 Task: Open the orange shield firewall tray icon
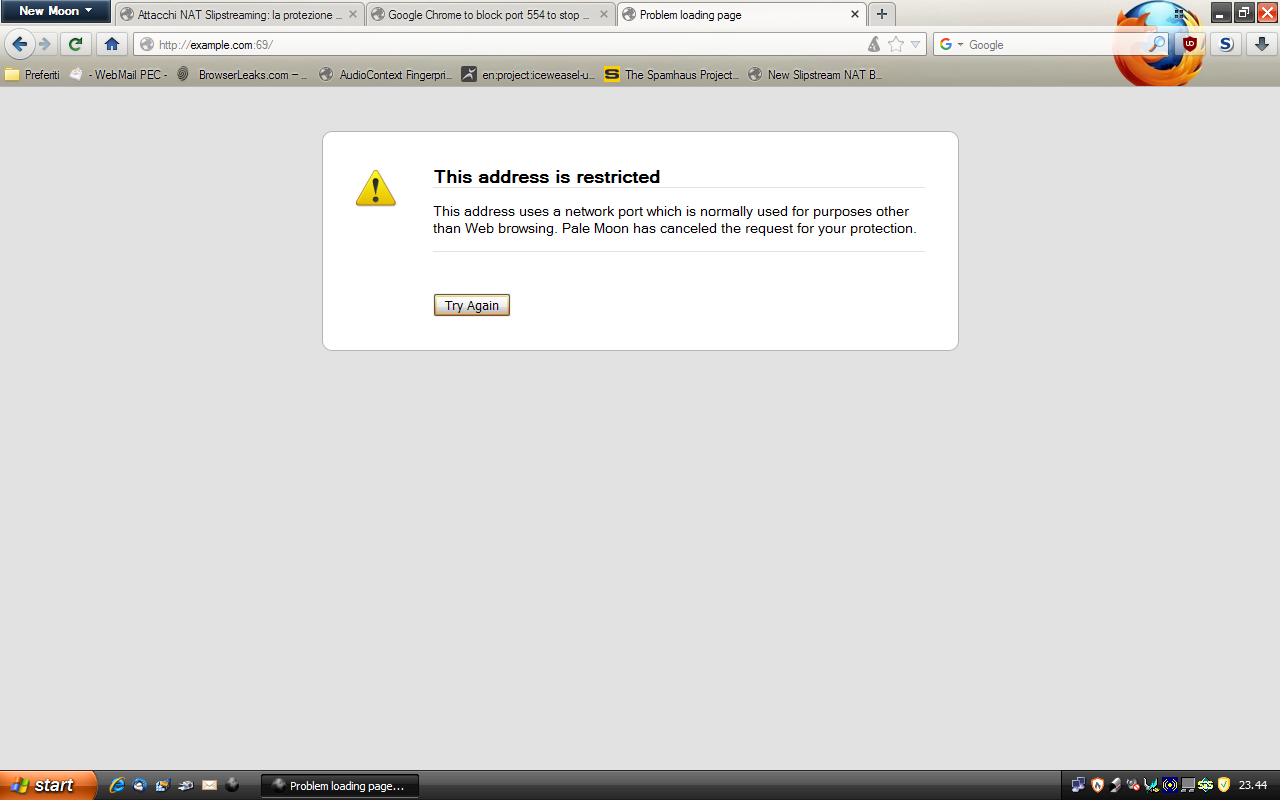point(1097,785)
